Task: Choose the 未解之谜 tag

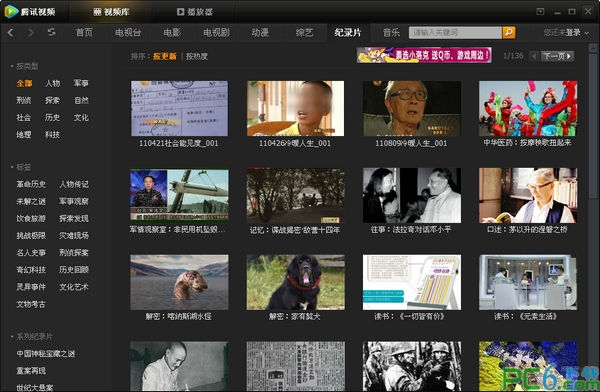Action: coord(31,201)
